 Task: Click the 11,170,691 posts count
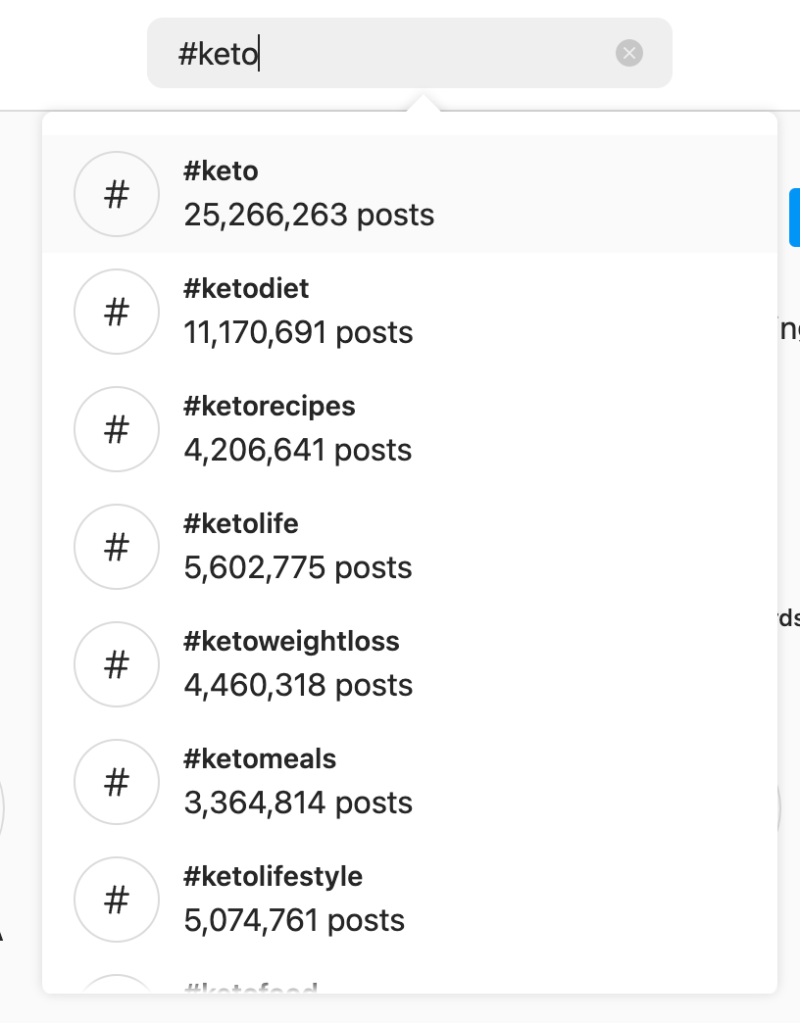(x=298, y=332)
